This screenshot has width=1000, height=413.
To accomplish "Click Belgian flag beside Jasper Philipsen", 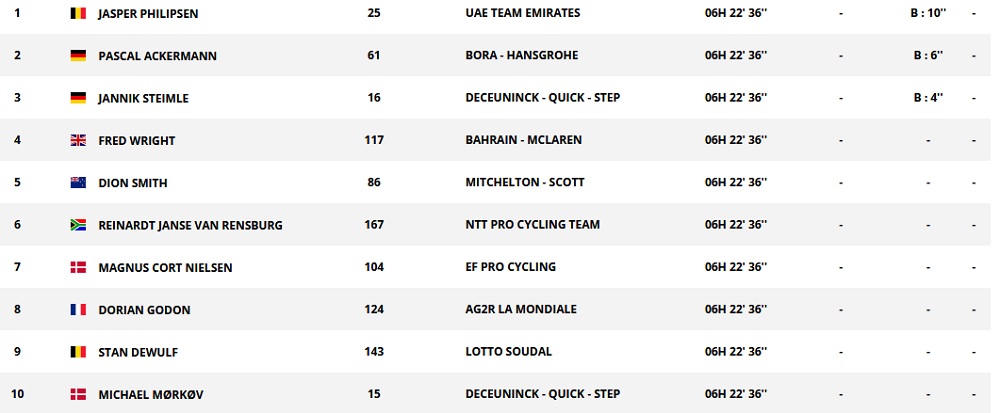I will 77,13.
